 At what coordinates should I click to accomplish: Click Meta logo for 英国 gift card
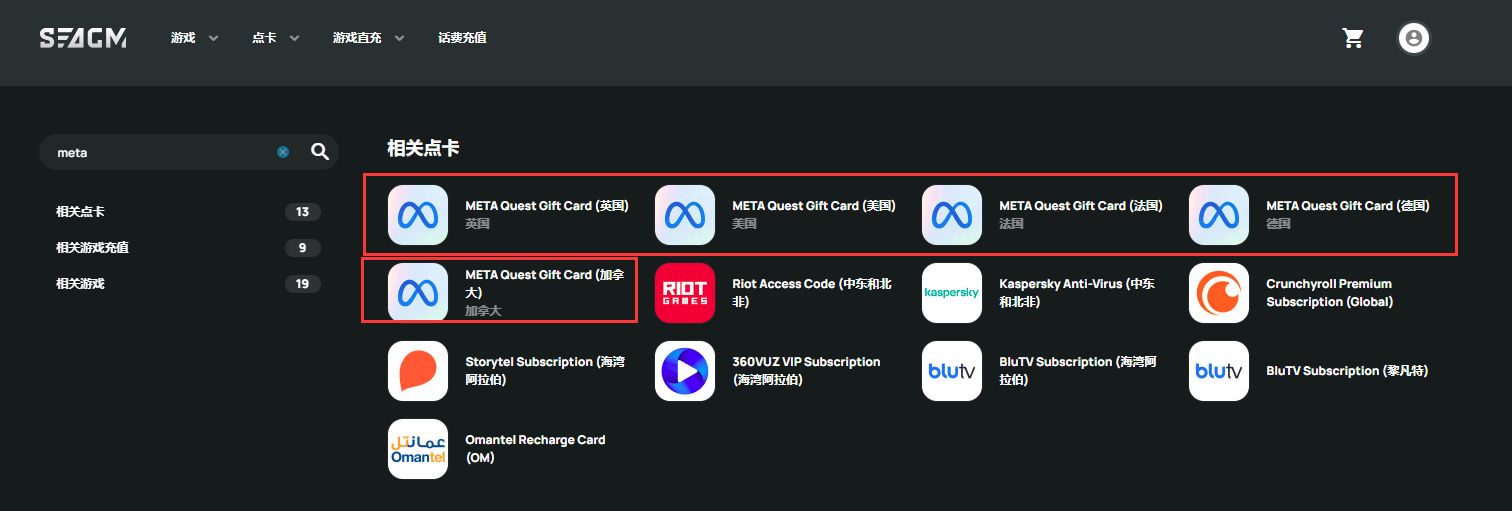pyautogui.click(x=418, y=215)
